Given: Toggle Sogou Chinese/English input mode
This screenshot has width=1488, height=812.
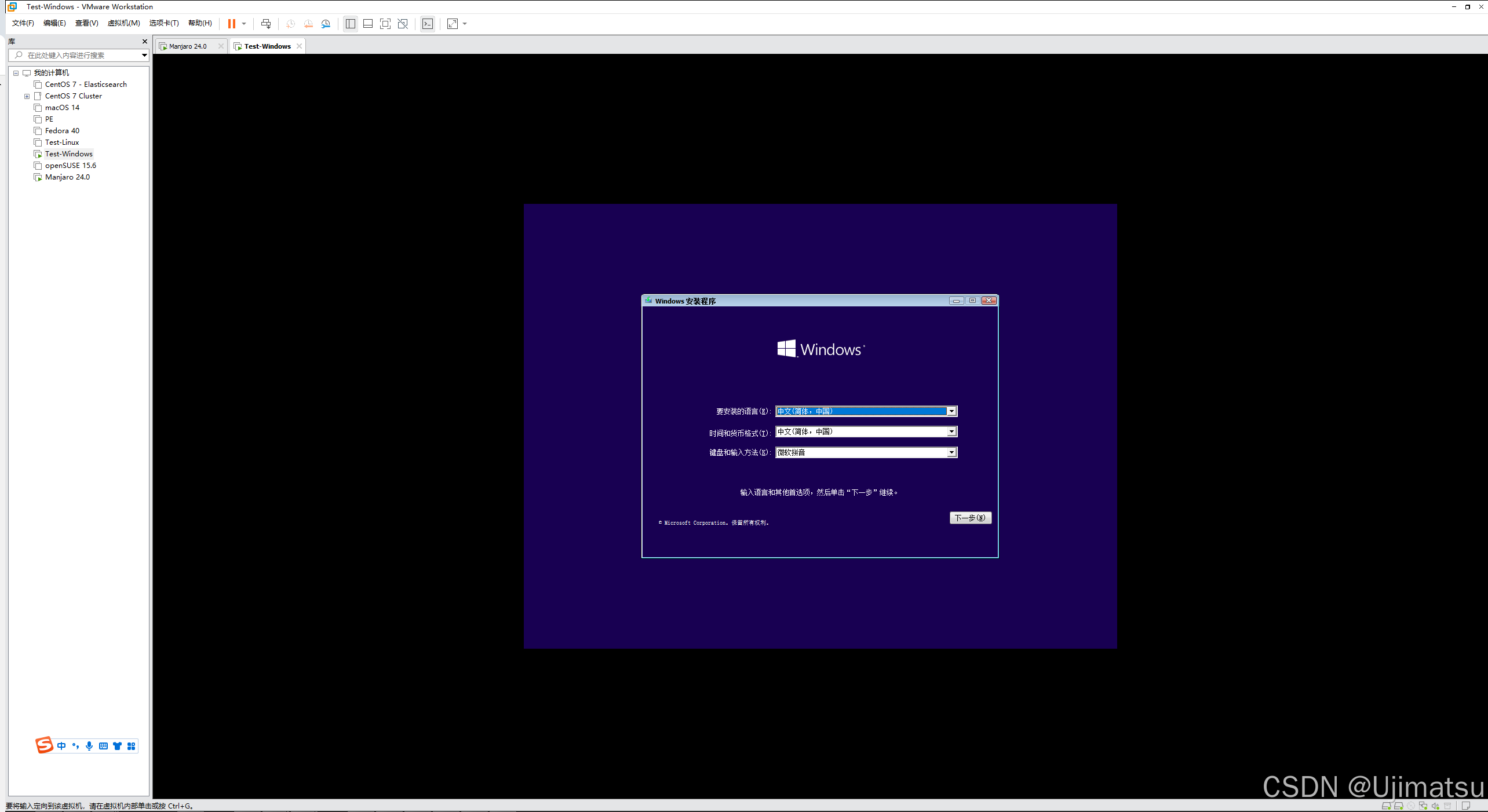Looking at the screenshot, I should point(61,746).
